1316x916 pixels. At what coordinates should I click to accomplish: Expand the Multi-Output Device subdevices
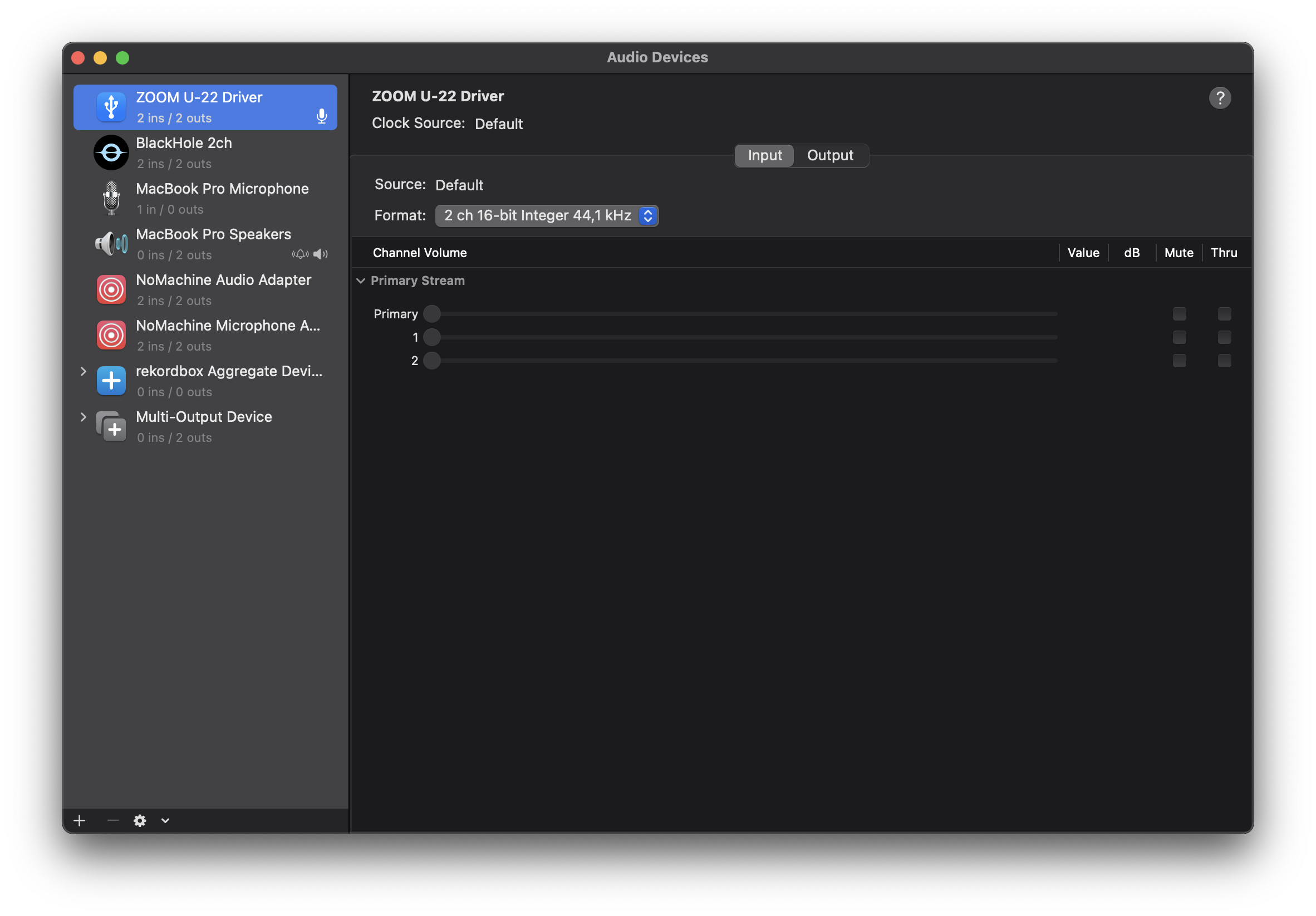tap(83, 417)
